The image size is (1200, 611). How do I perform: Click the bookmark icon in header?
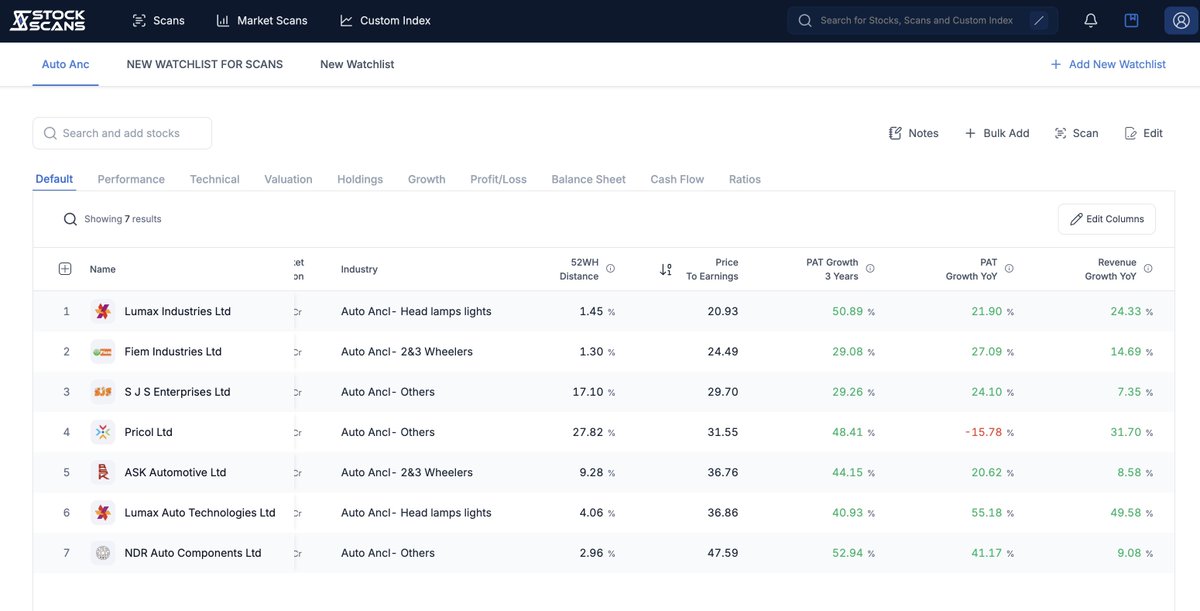[1131, 20]
